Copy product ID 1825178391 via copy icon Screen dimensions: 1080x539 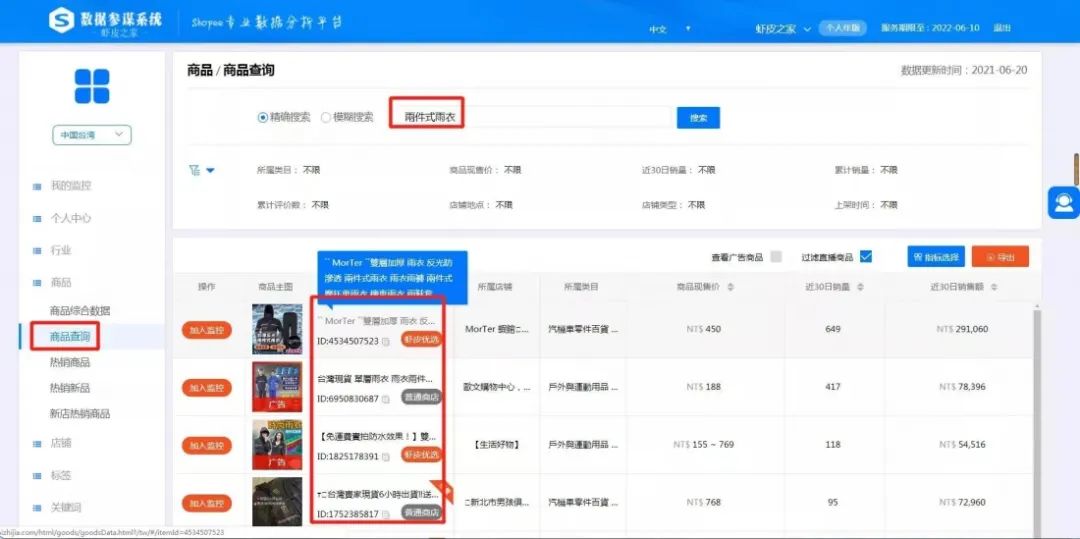click(386, 456)
